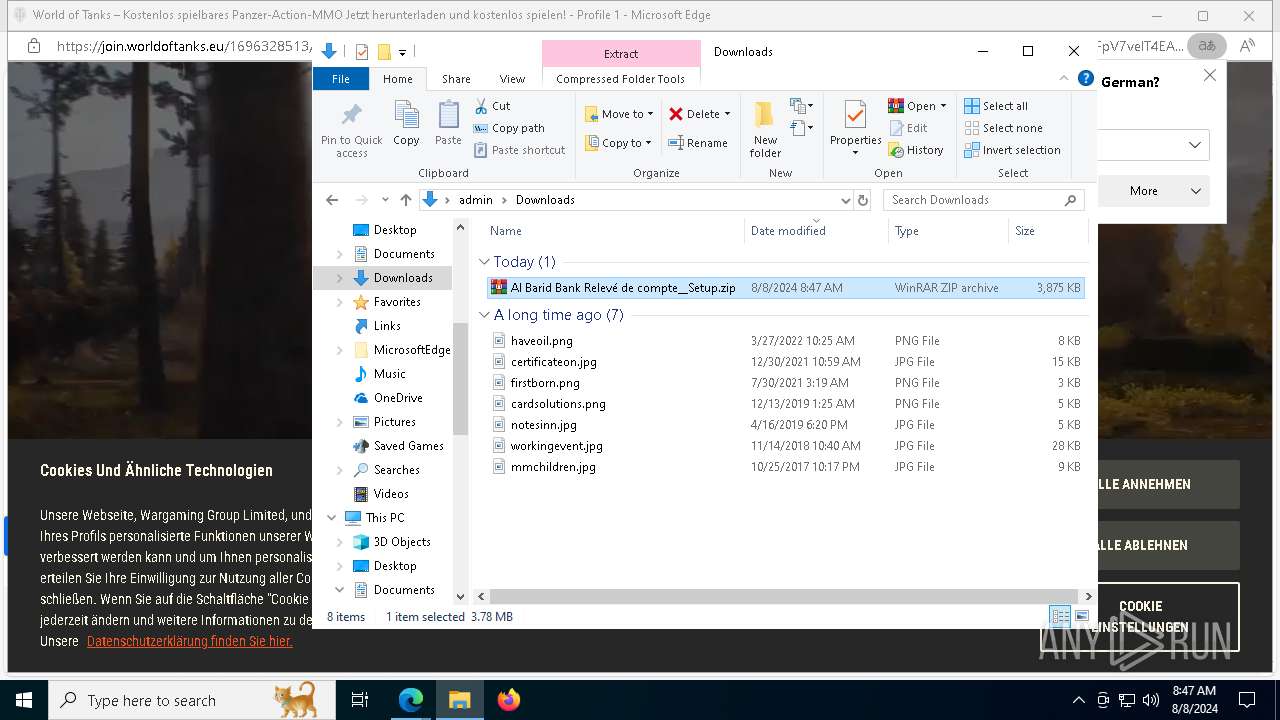Select 3D Objects in the tree
Image resolution: width=1280 pixels, height=720 pixels.
(401, 542)
